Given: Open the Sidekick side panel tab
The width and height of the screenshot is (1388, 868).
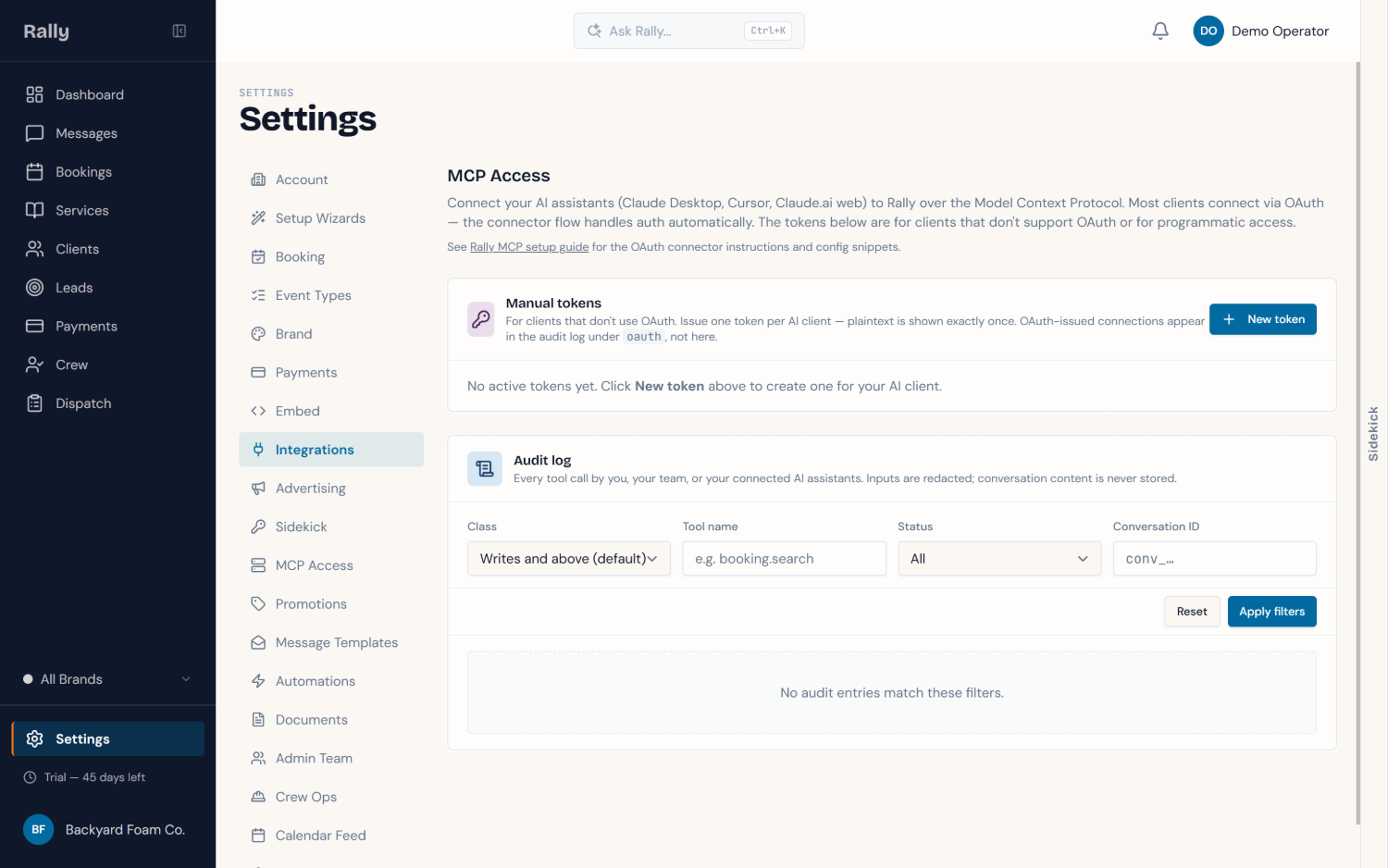Looking at the screenshot, I should (1373, 433).
